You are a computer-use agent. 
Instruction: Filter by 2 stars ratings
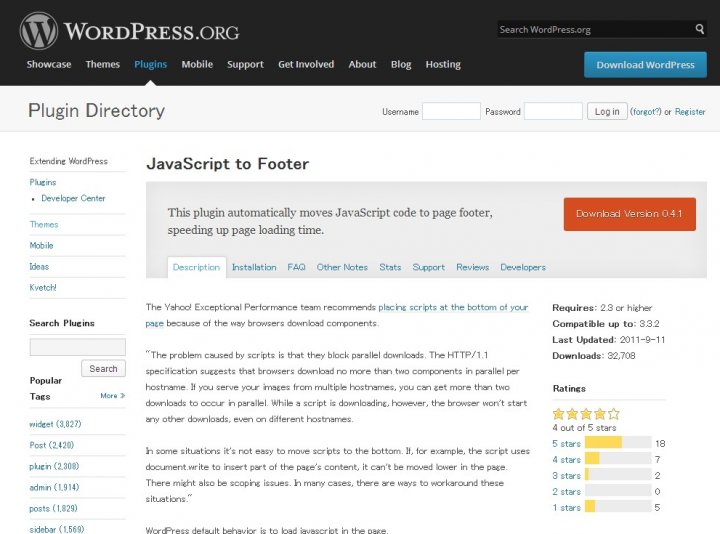point(567,492)
